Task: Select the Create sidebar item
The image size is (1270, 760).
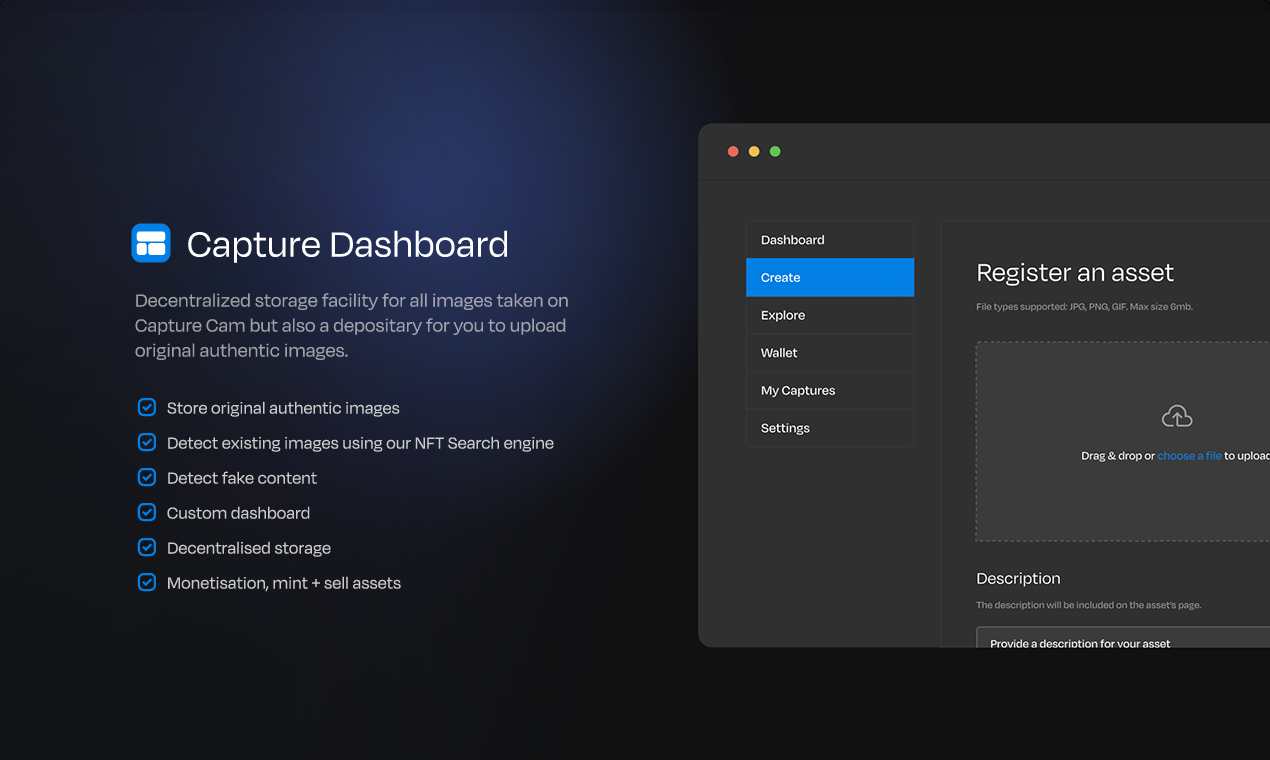Action: coord(830,277)
